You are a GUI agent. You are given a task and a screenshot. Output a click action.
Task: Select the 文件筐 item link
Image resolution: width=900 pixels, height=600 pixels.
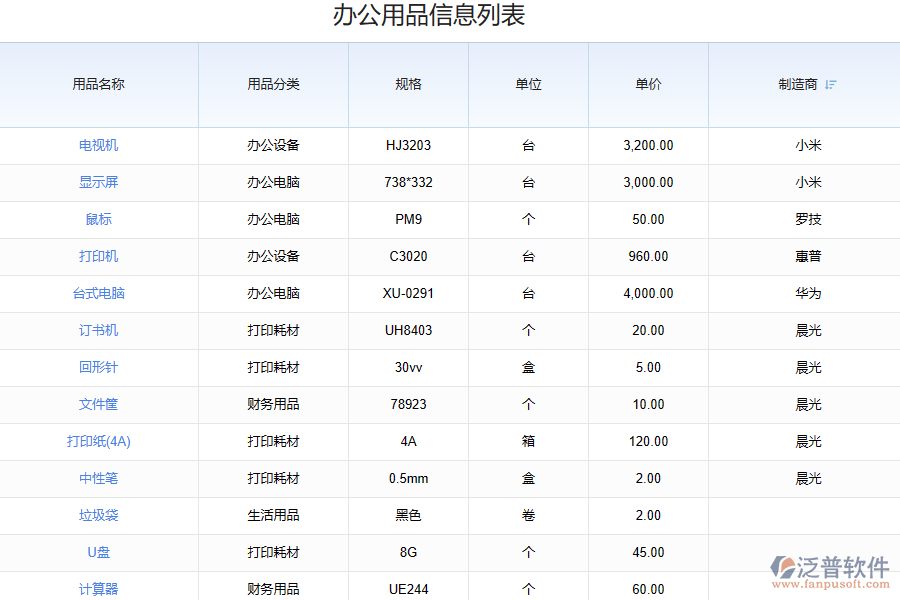(99, 404)
